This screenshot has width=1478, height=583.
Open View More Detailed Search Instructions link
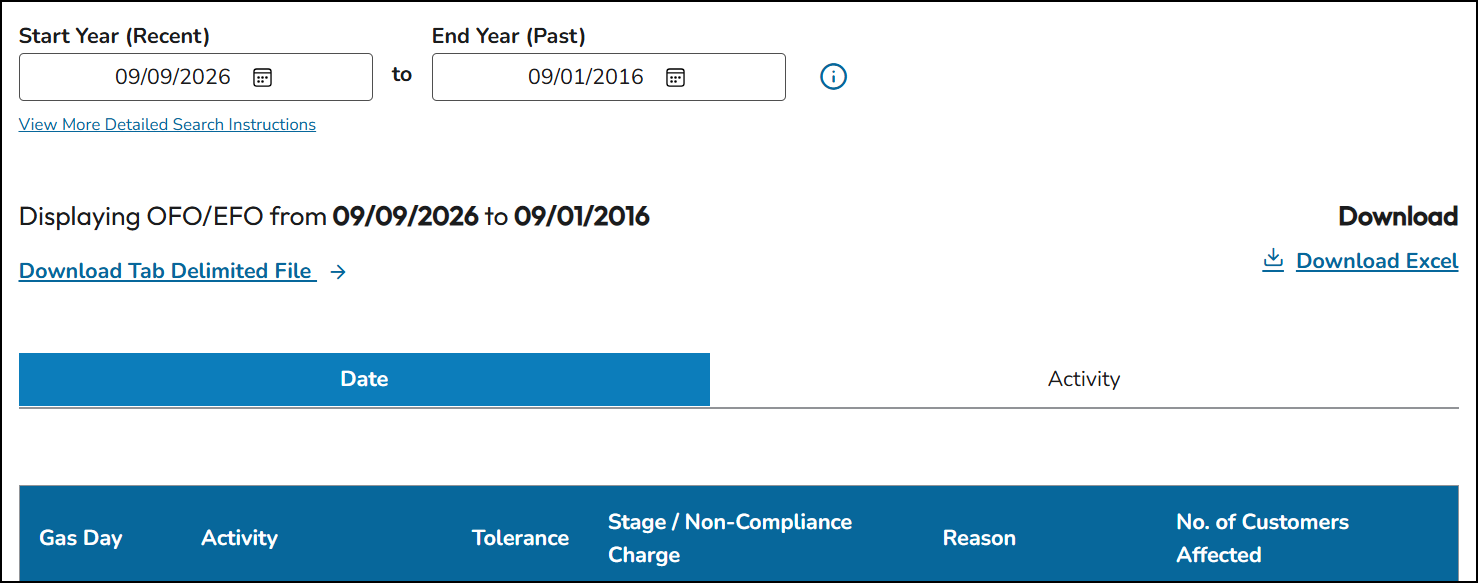(167, 125)
